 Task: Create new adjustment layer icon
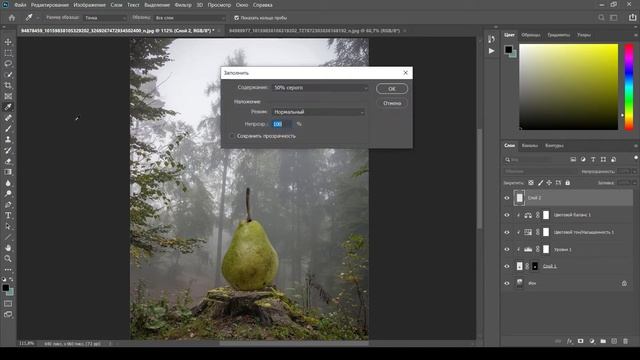[592, 341]
